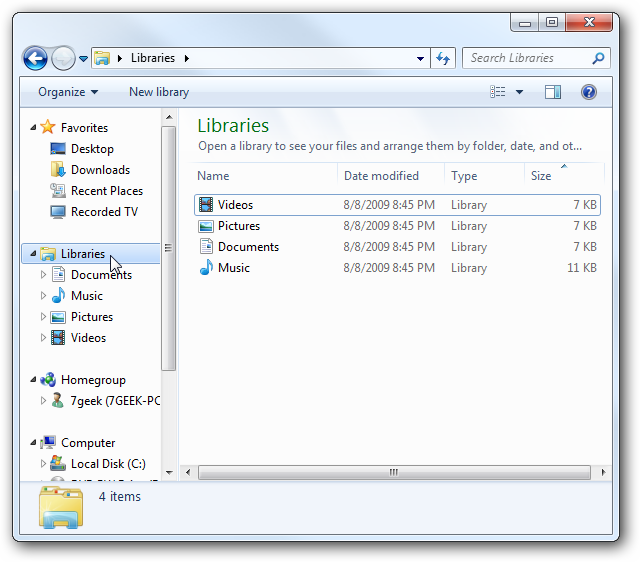
Task: Expand the arrow before Libraries in the address bar
Action: 120,58
